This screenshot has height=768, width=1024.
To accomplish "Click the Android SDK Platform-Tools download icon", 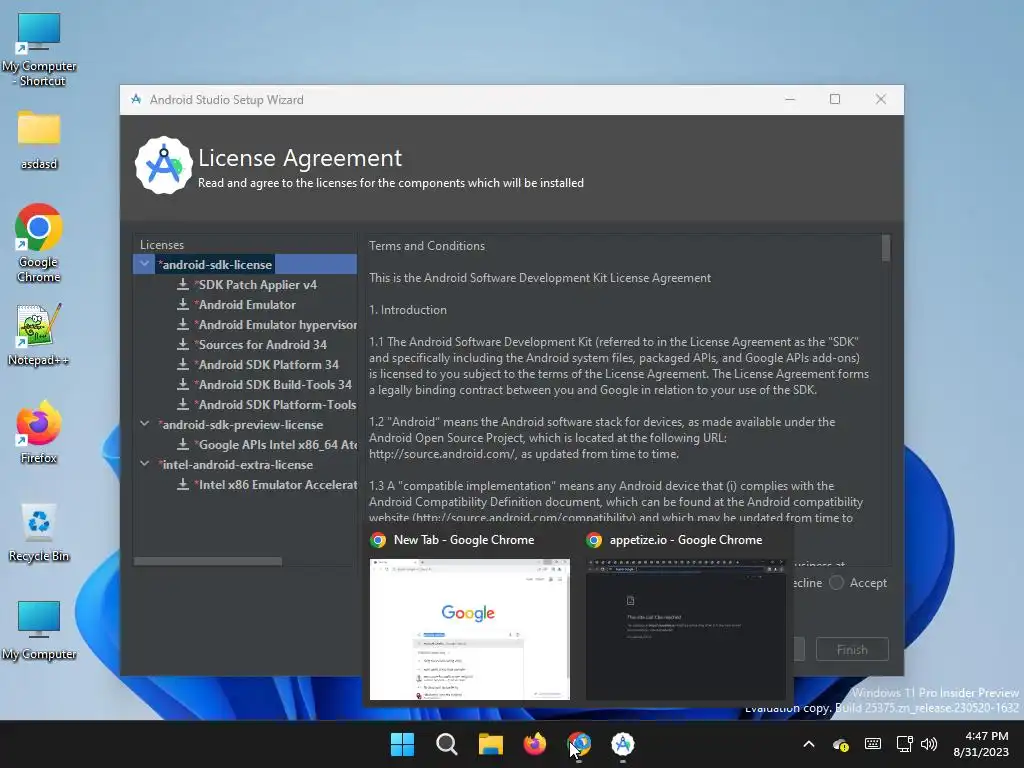I will click(x=183, y=404).
